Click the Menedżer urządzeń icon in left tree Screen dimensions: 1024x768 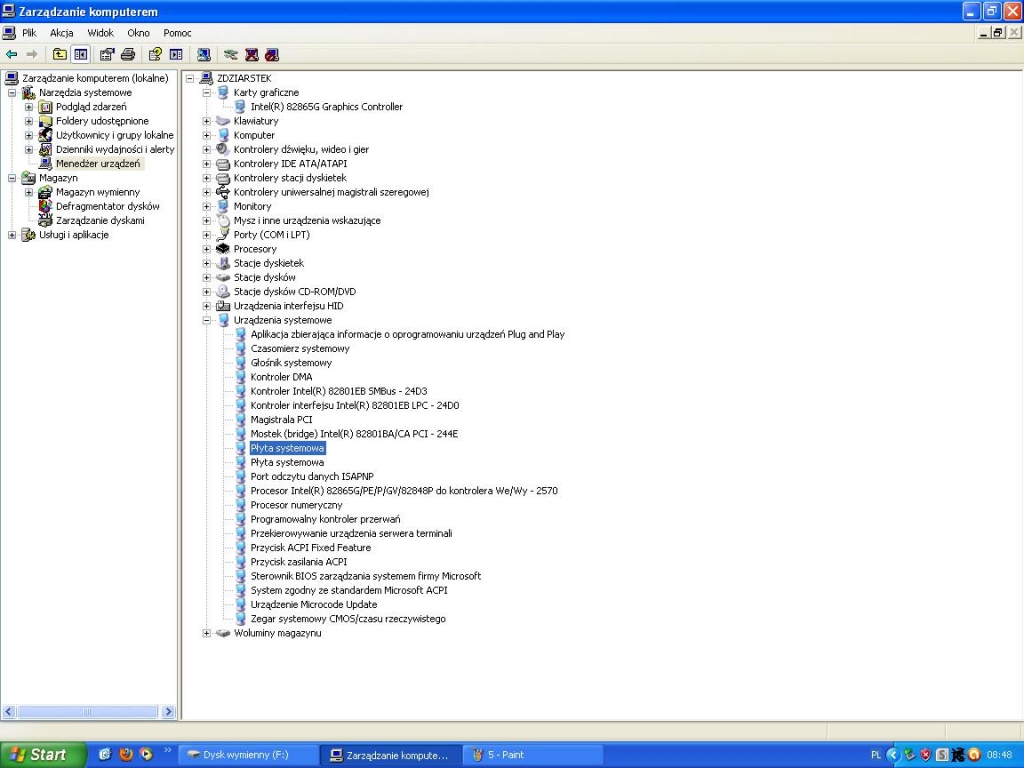click(x=45, y=163)
